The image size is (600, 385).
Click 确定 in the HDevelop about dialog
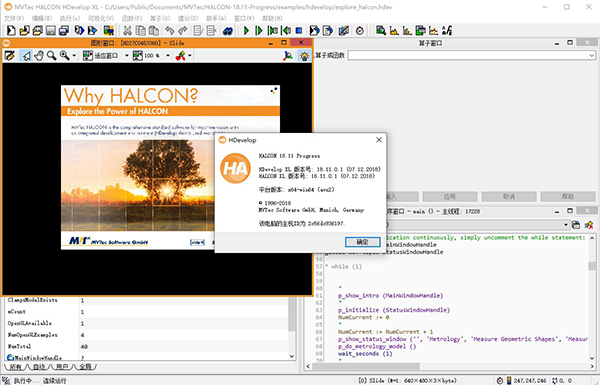(x=362, y=242)
